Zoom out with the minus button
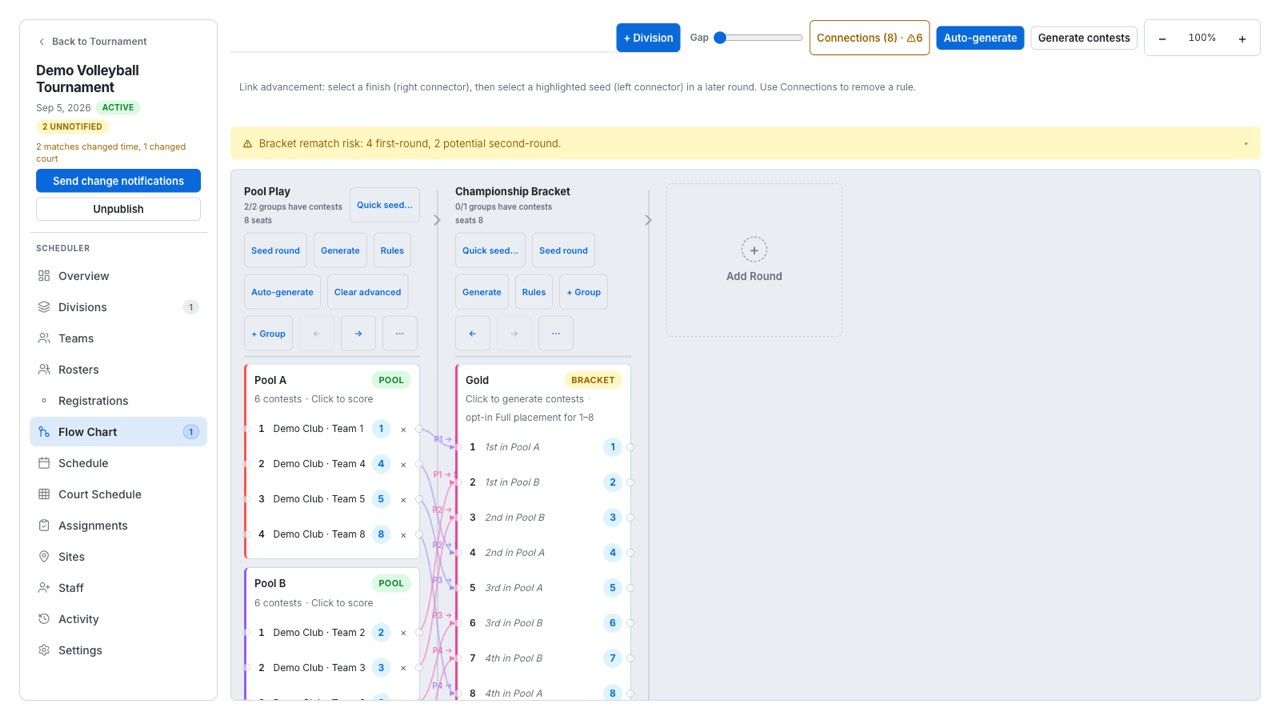 [x=1162, y=39]
